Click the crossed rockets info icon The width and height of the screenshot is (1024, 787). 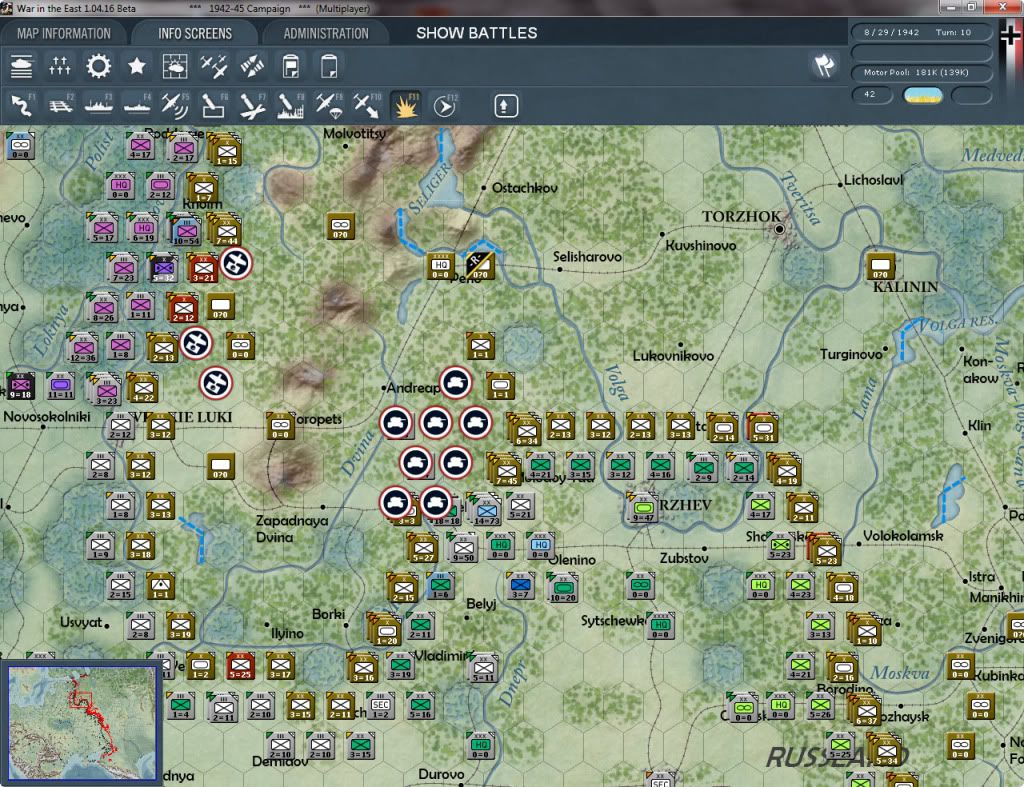[252, 67]
